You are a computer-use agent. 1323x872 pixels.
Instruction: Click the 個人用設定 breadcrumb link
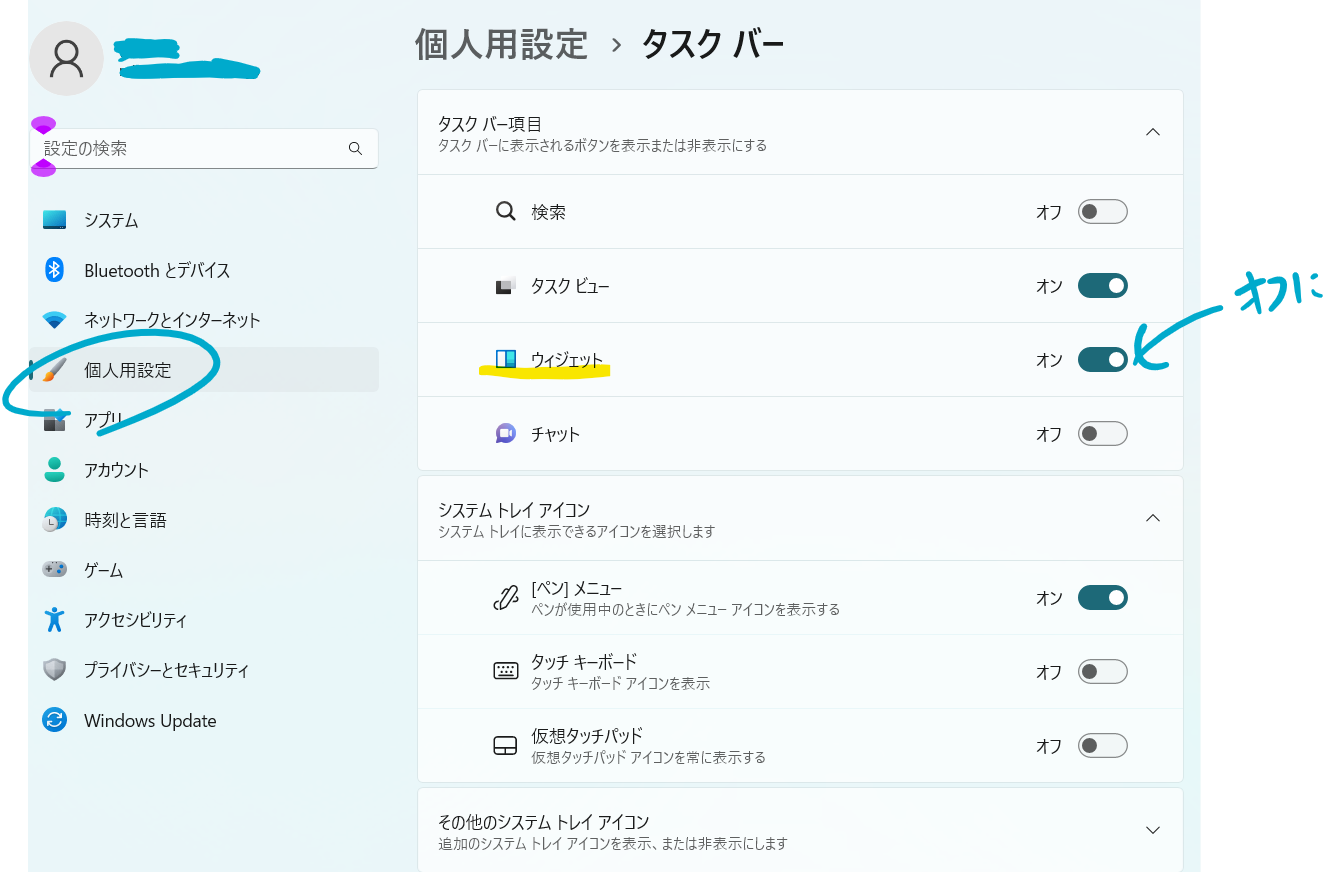[500, 44]
